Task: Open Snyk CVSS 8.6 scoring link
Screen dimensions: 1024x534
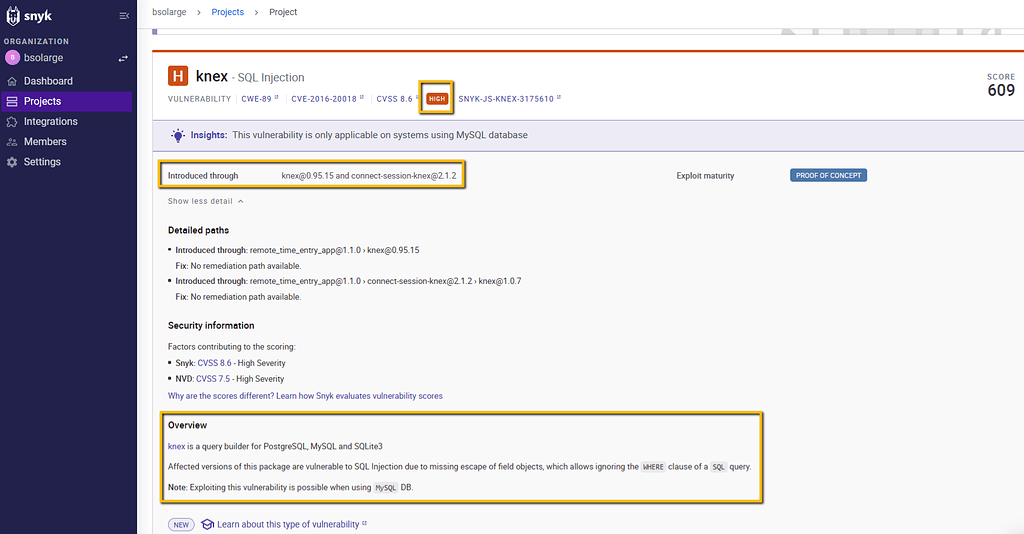Action: pos(214,363)
